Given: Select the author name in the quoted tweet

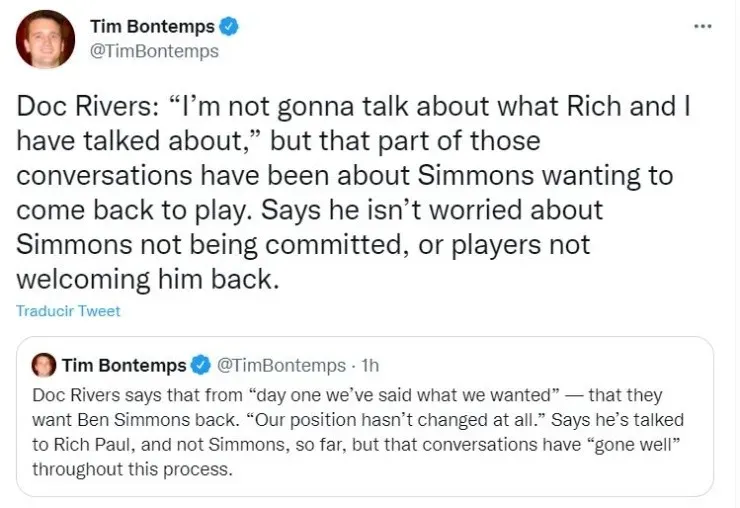Looking at the screenshot, I should coord(124,365).
